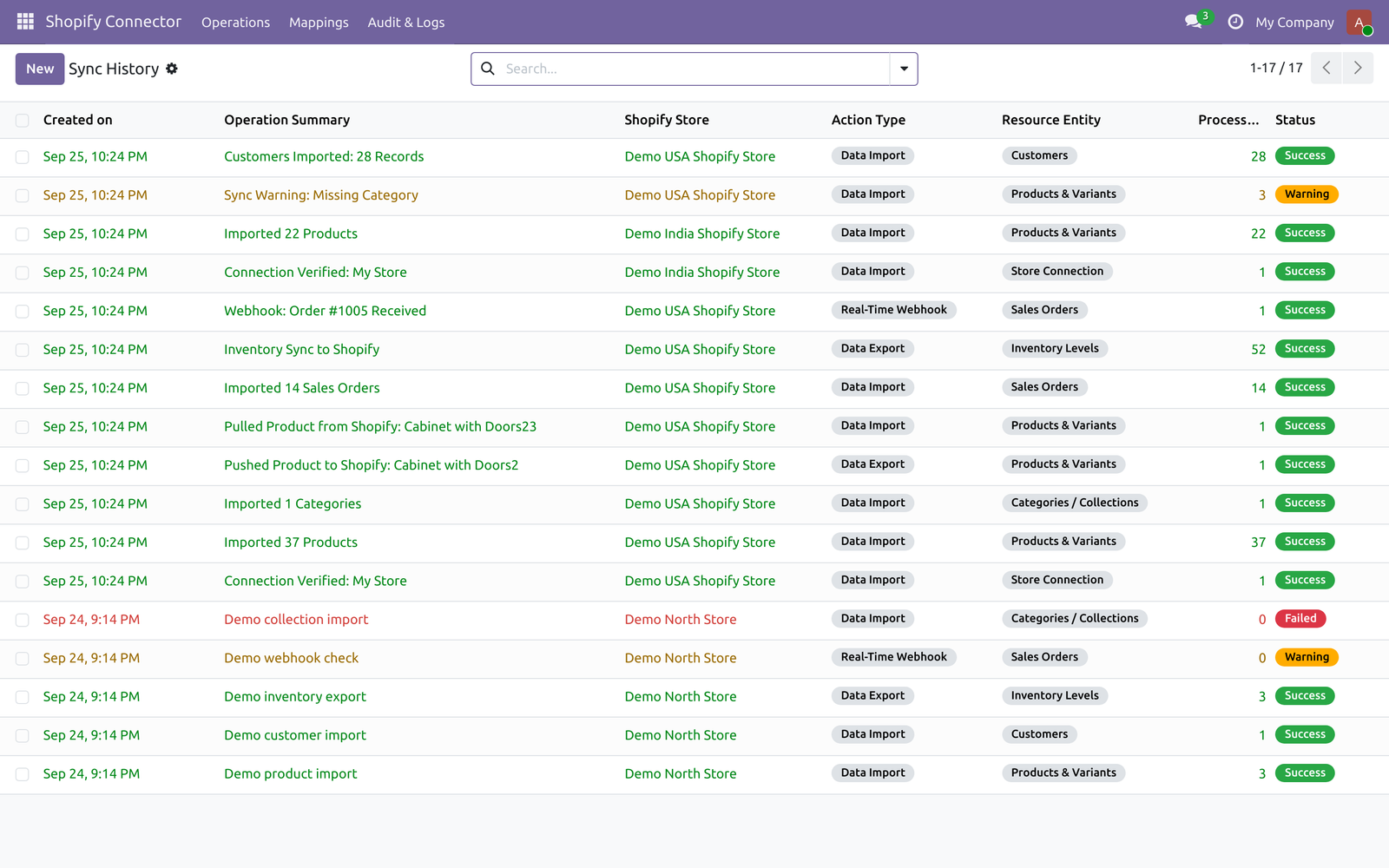This screenshot has height=868, width=1389.
Task: Open the Operations menu
Action: [235, 23]
